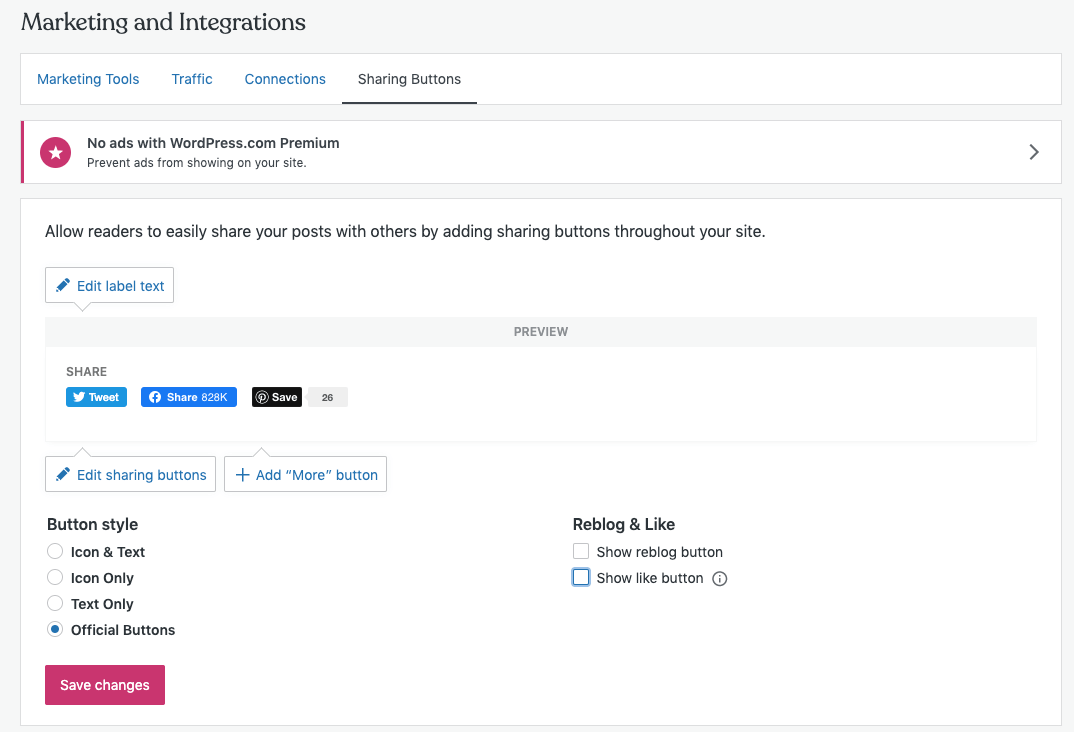Click the Pinterest Save button in preview
This screenshot has width=1074, height=732.
coord(276,397)
